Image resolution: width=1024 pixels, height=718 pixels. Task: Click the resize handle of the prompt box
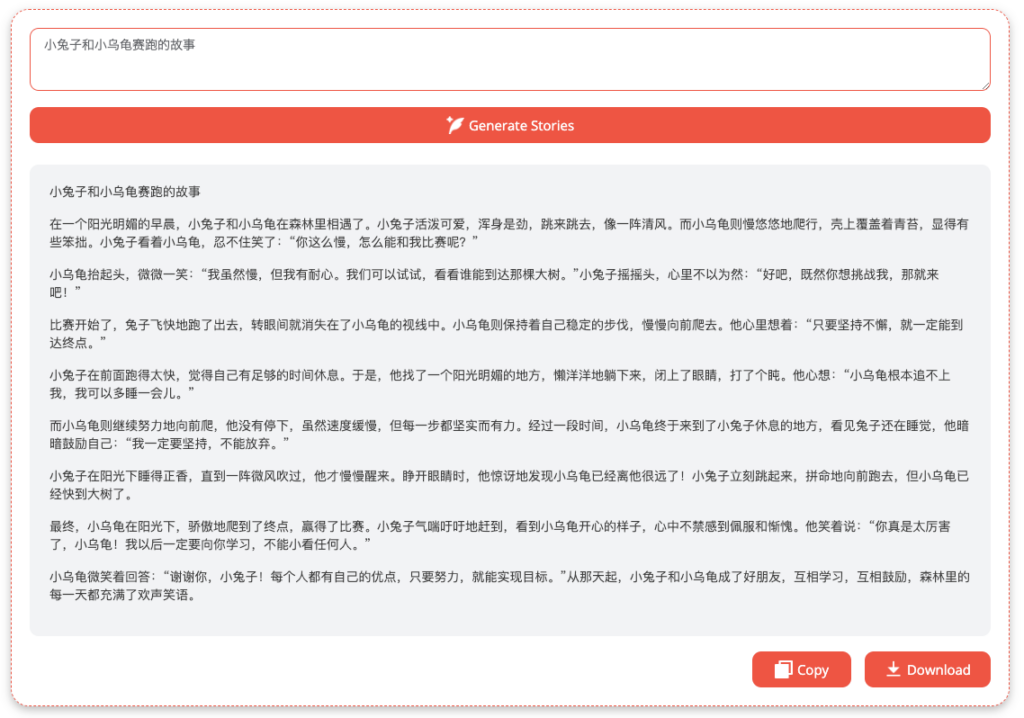(984, 84)
